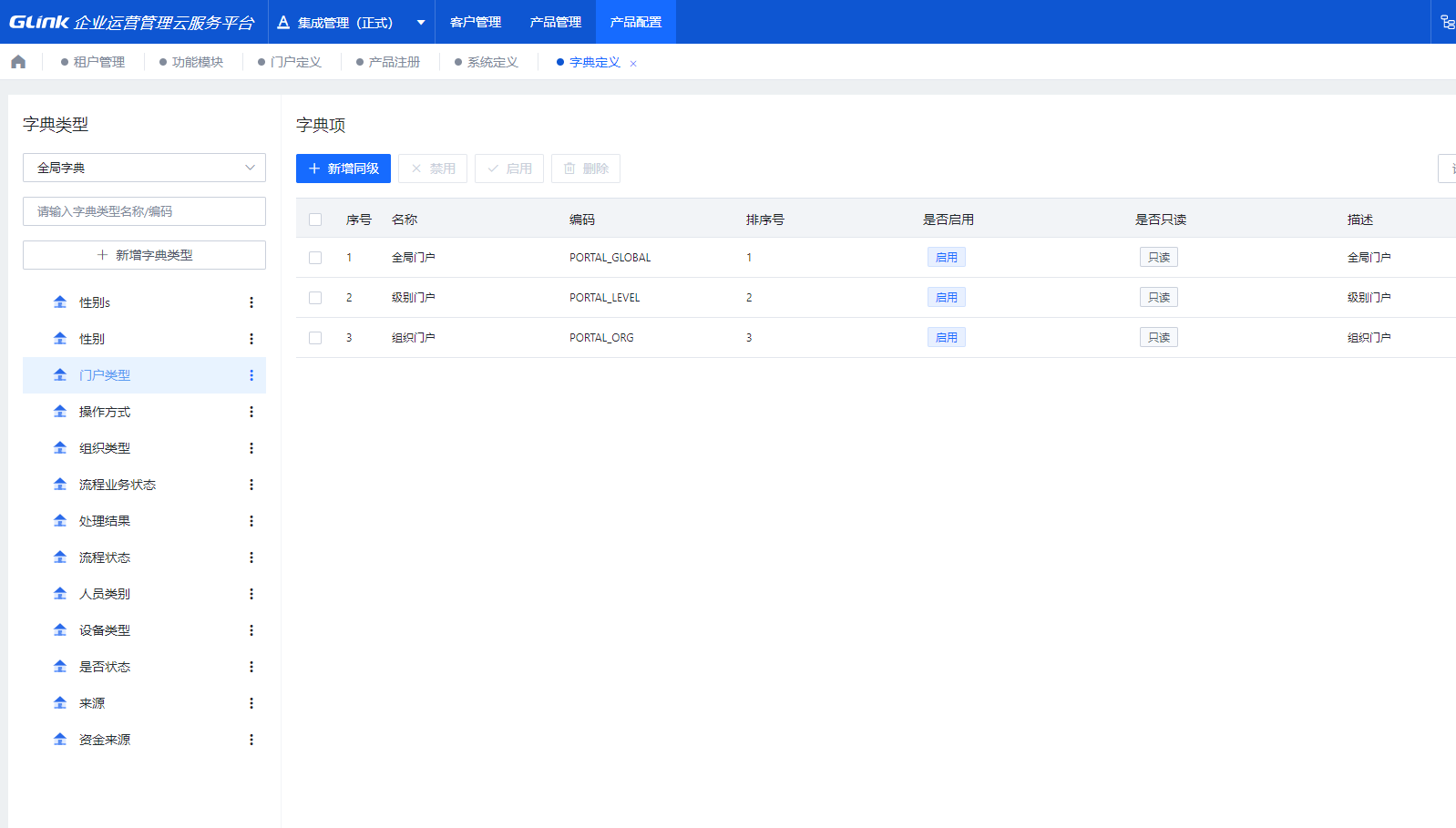Open the three-dot menu for 来源
This screenshot has height=828, width=1456.
point(251,703)
